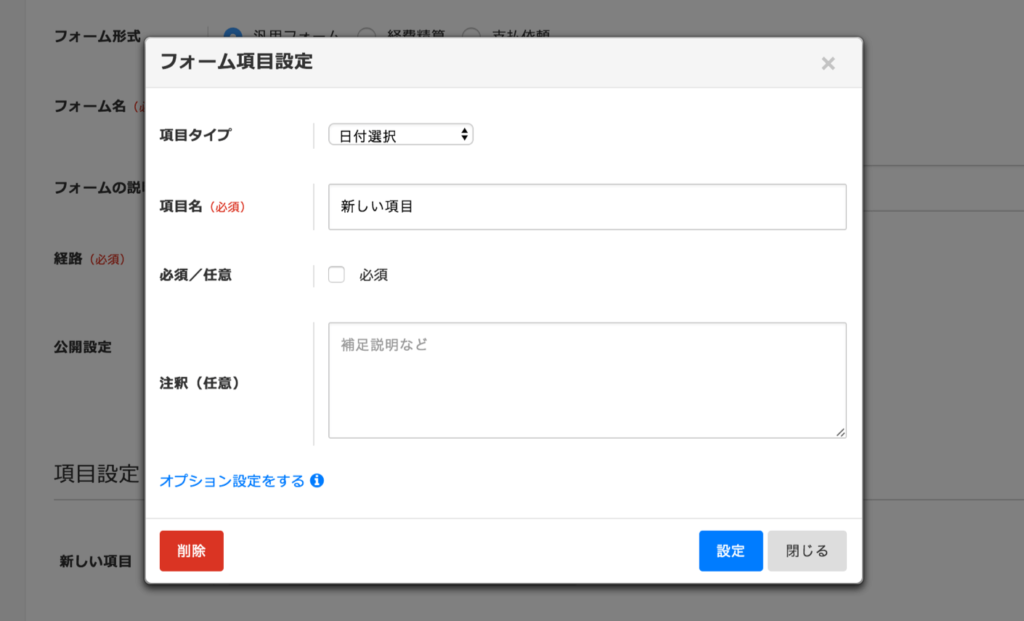Click the blue 設定 button
Screen dimensions: 1024x621
pyautogui.click(x=730, y=550)
